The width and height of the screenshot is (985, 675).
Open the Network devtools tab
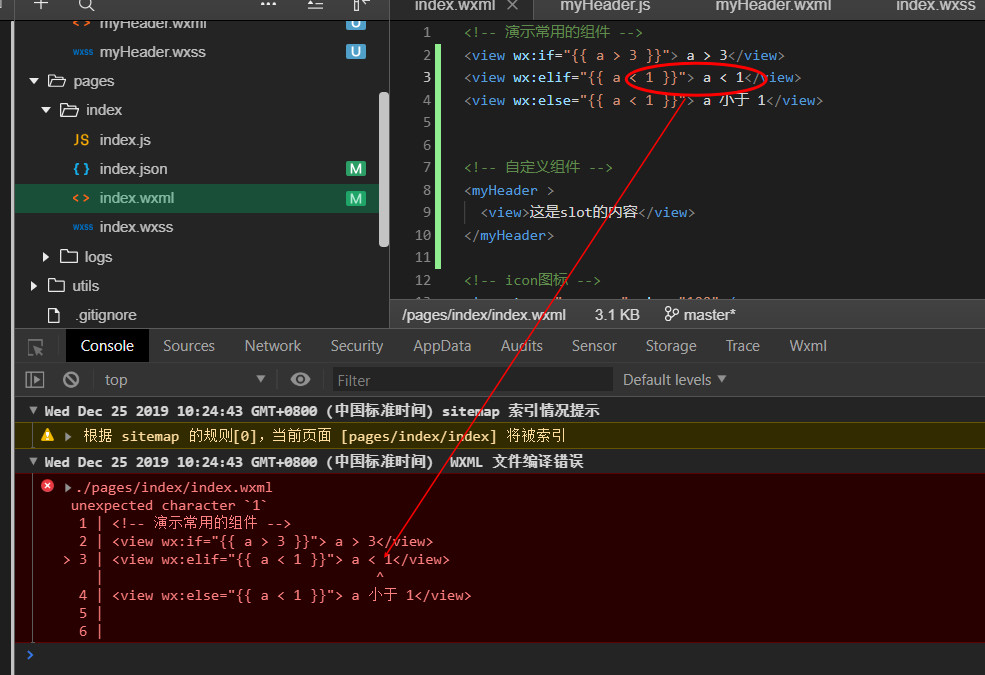click(x=273, y=346)
